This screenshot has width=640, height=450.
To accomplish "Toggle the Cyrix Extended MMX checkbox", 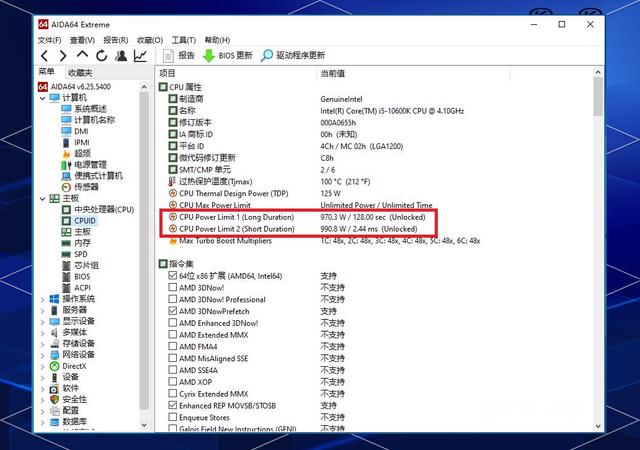I will 173,394.
